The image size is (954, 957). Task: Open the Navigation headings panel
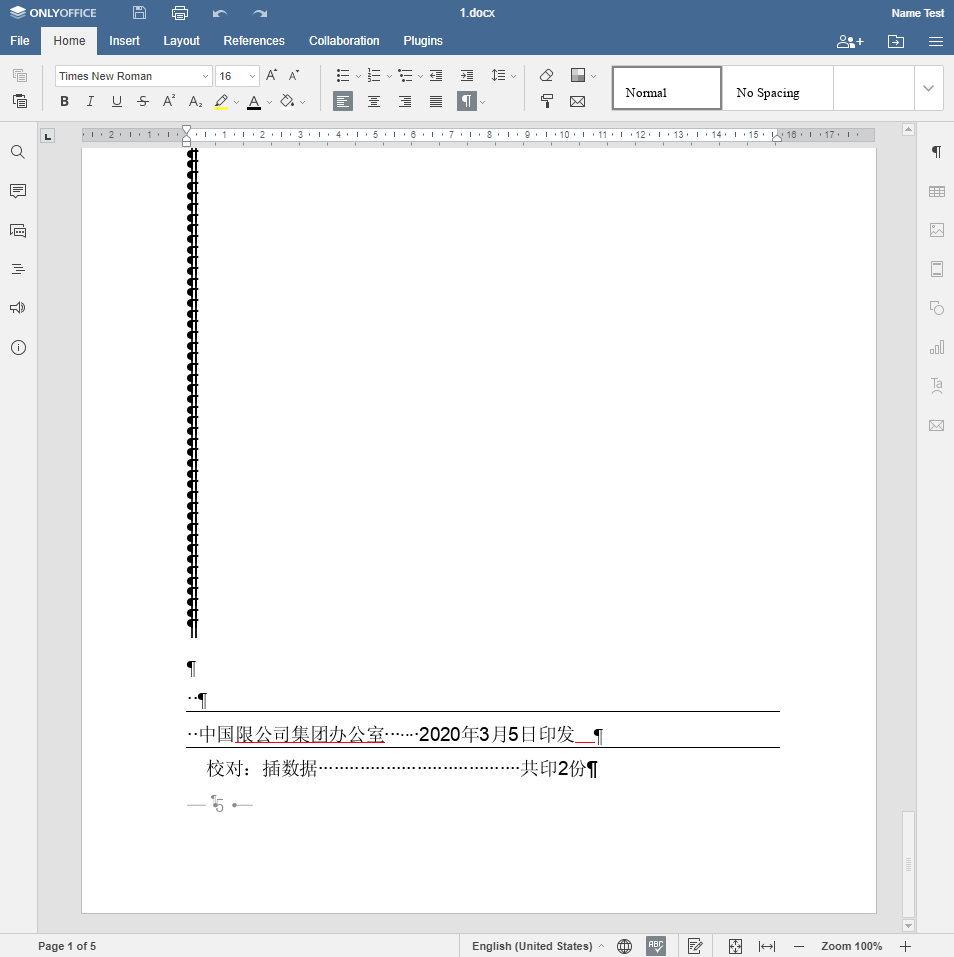coord(17,268)
